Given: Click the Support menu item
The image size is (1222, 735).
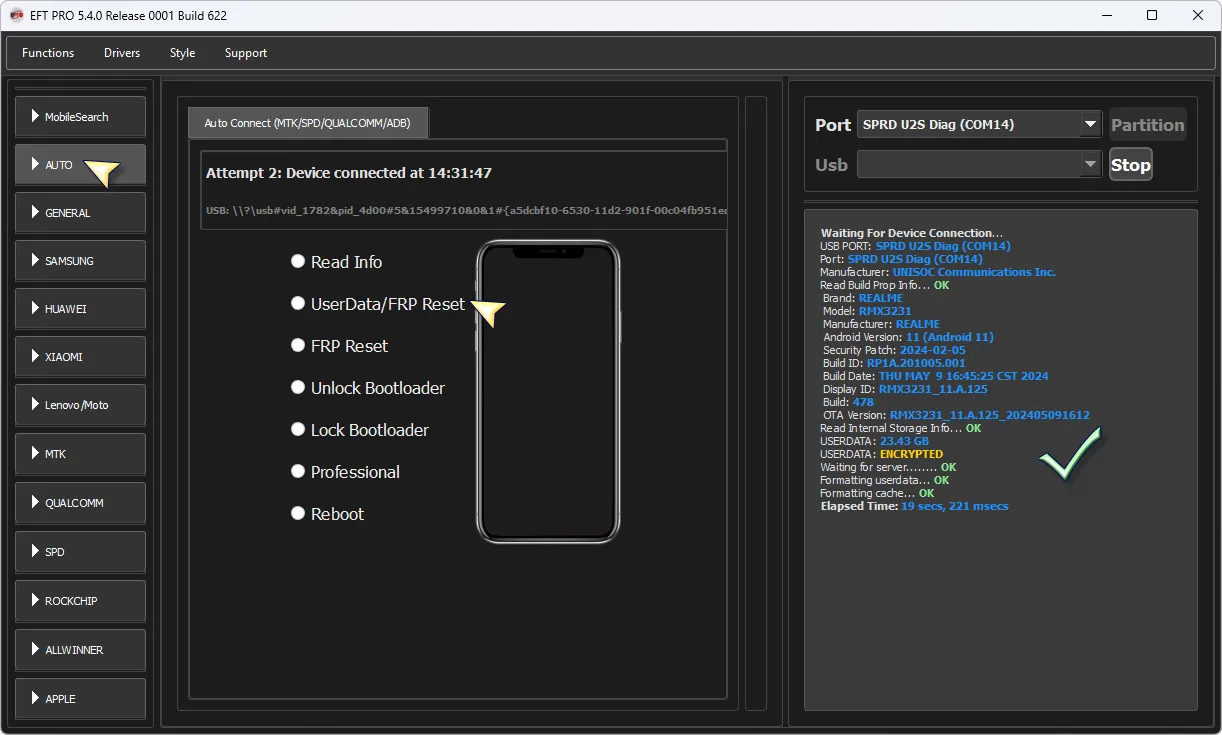Looking at the screenshot, I should 246,53.
